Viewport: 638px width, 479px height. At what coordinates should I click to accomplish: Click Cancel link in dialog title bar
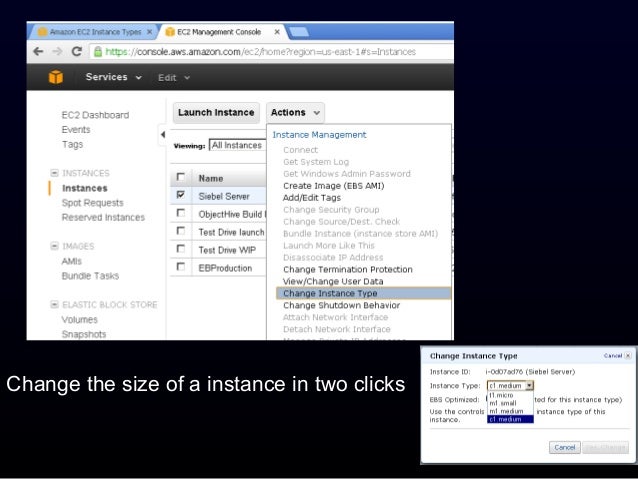point(613,356)
